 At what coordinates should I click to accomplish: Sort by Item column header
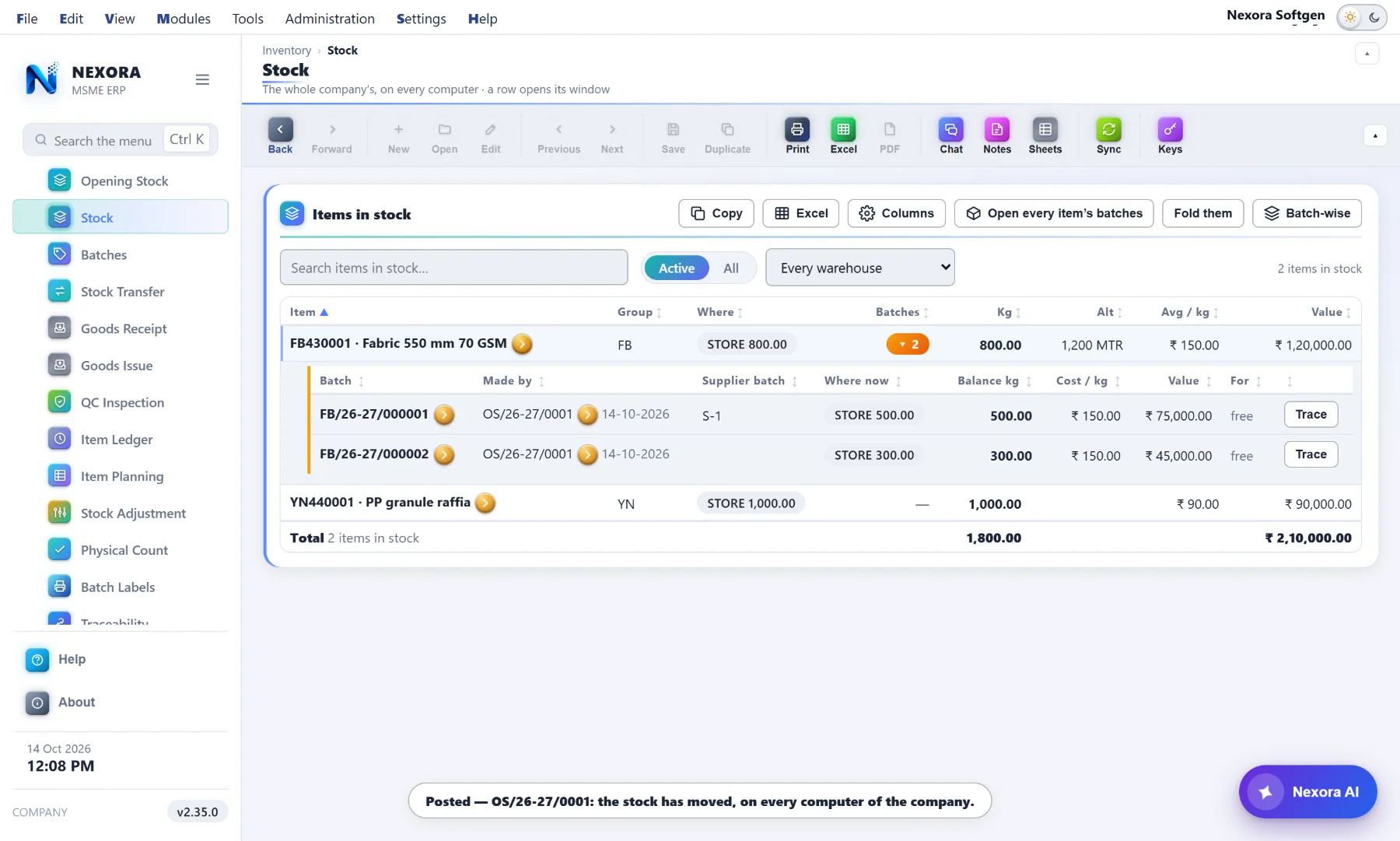[309, 312]
